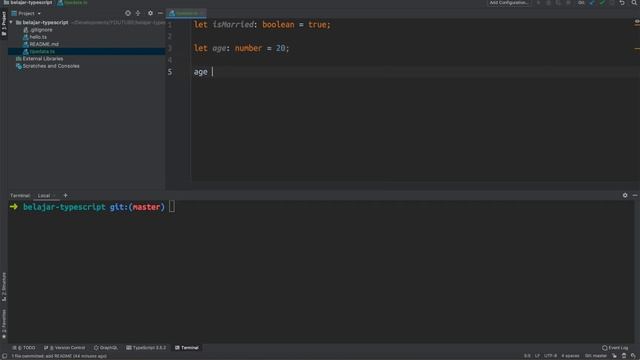Click the terminal prompt input area
Screen dimensions: 640x360
172,207
